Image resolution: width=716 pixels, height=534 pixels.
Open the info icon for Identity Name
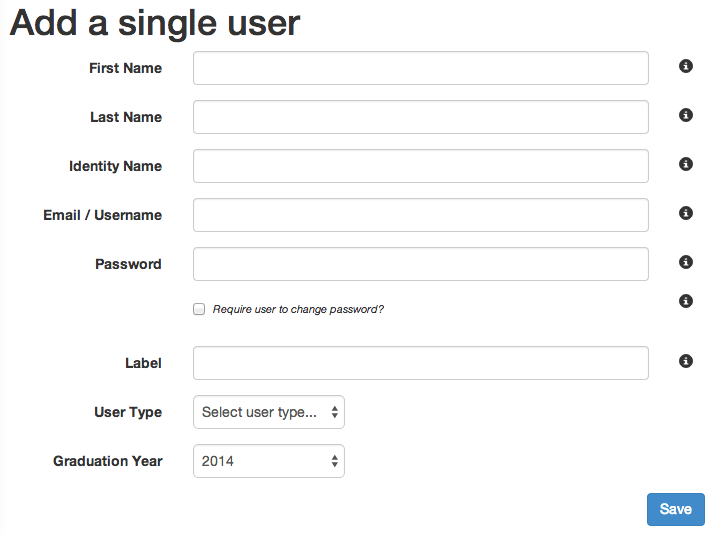pos(685,164)
